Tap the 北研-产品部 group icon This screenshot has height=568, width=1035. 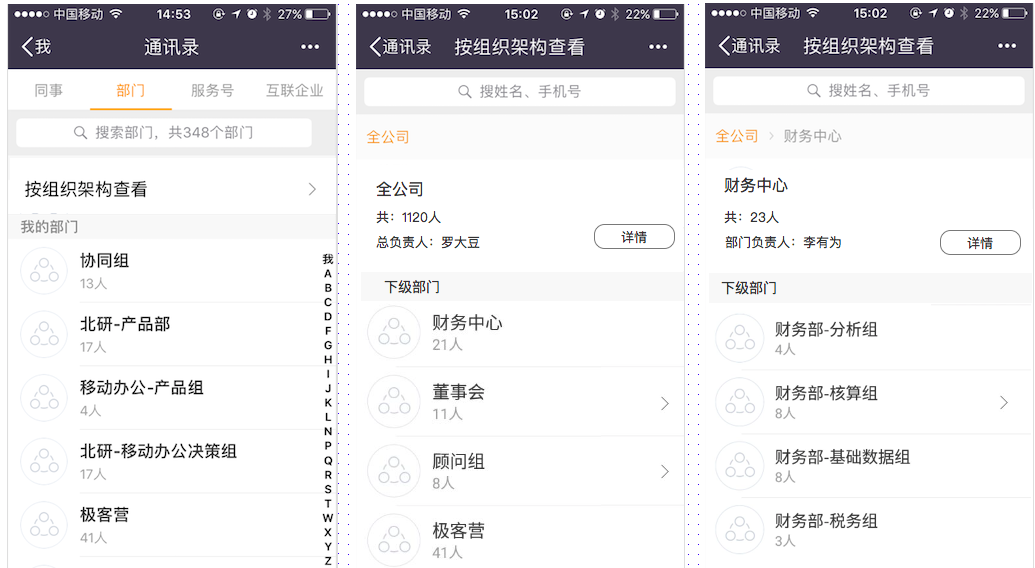(44, 334)
